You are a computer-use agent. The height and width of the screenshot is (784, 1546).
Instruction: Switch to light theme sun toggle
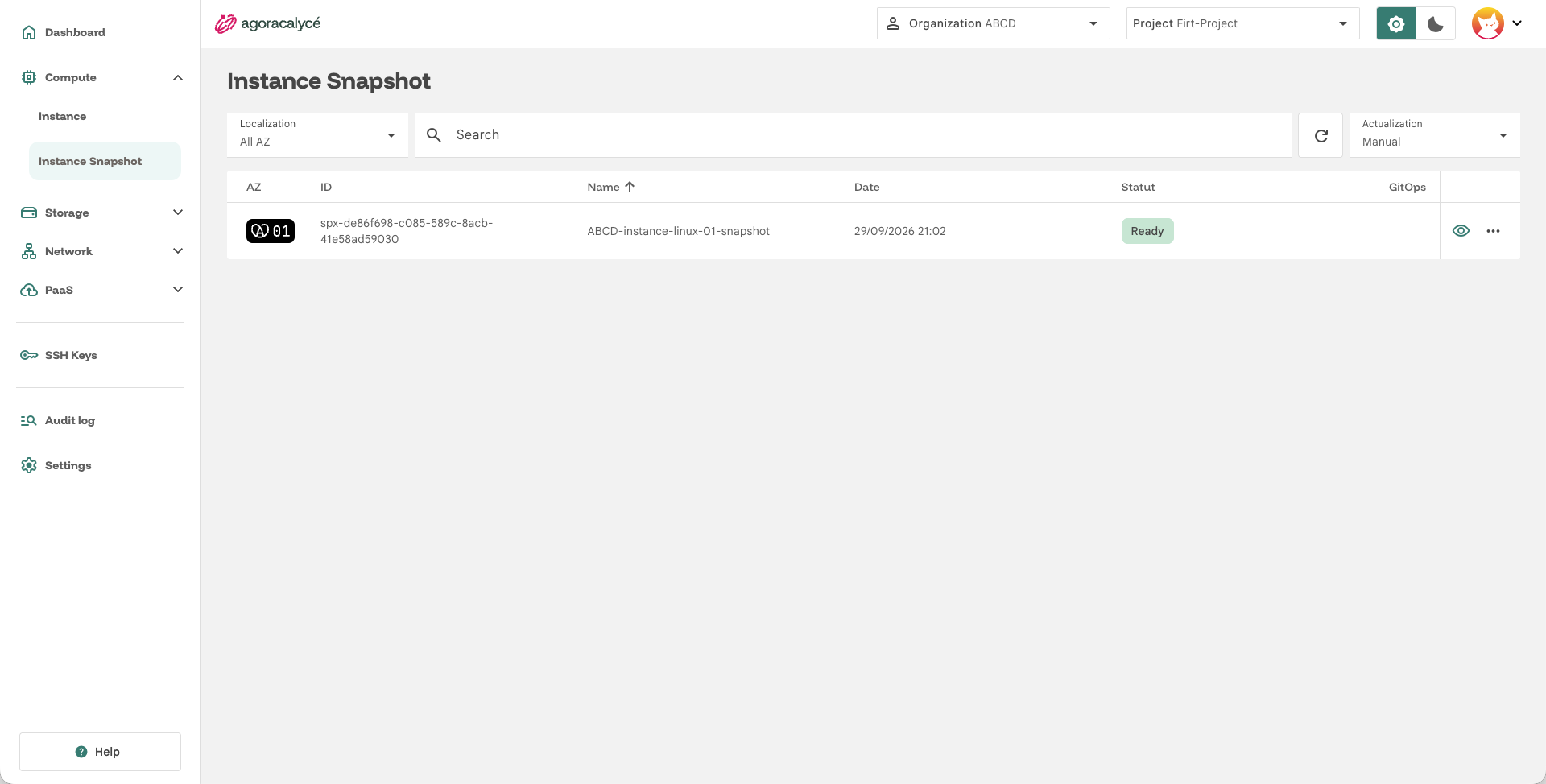coord(1396,23)
